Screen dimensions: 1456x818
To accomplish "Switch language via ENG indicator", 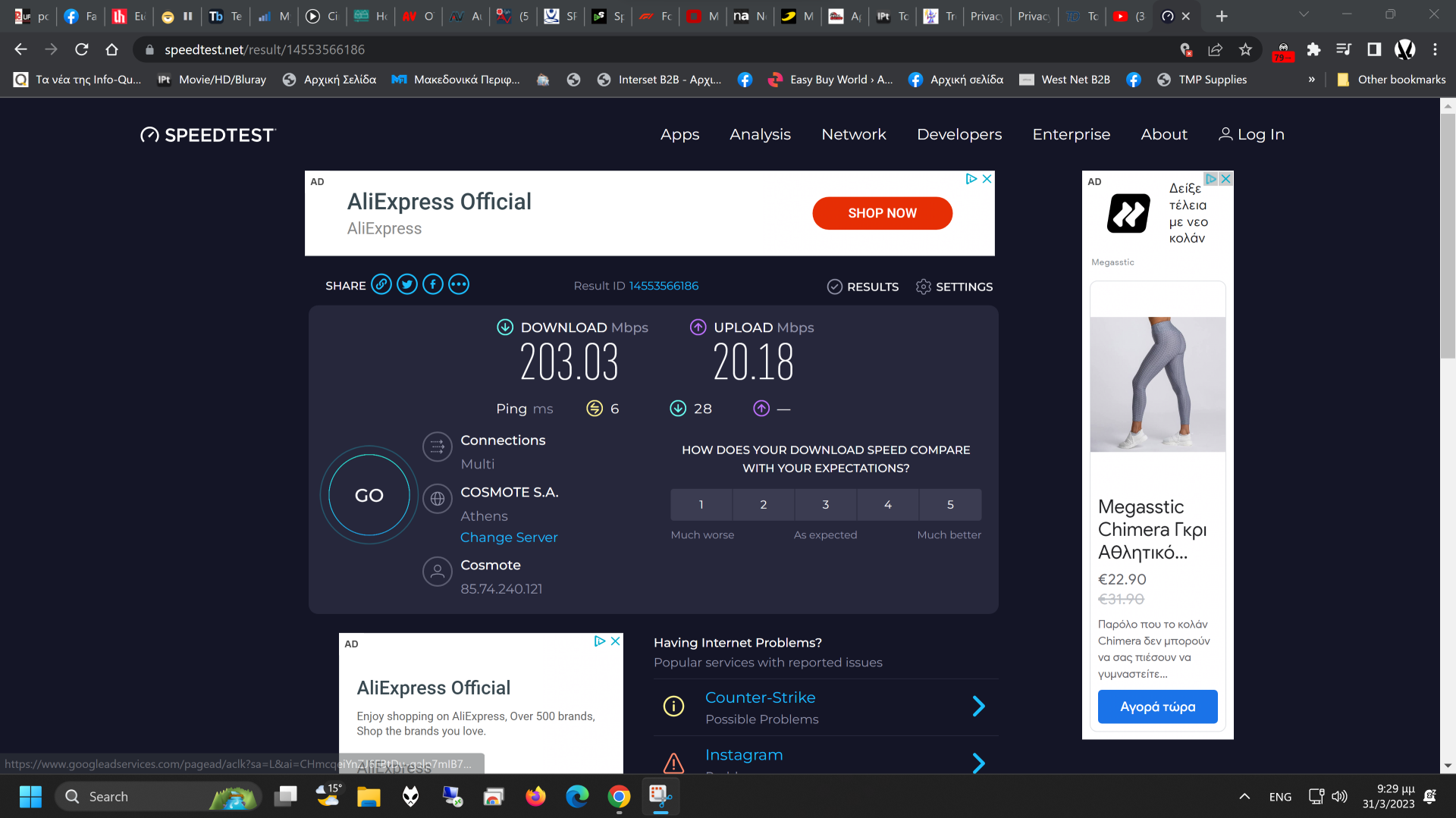I will (1280, 797).
